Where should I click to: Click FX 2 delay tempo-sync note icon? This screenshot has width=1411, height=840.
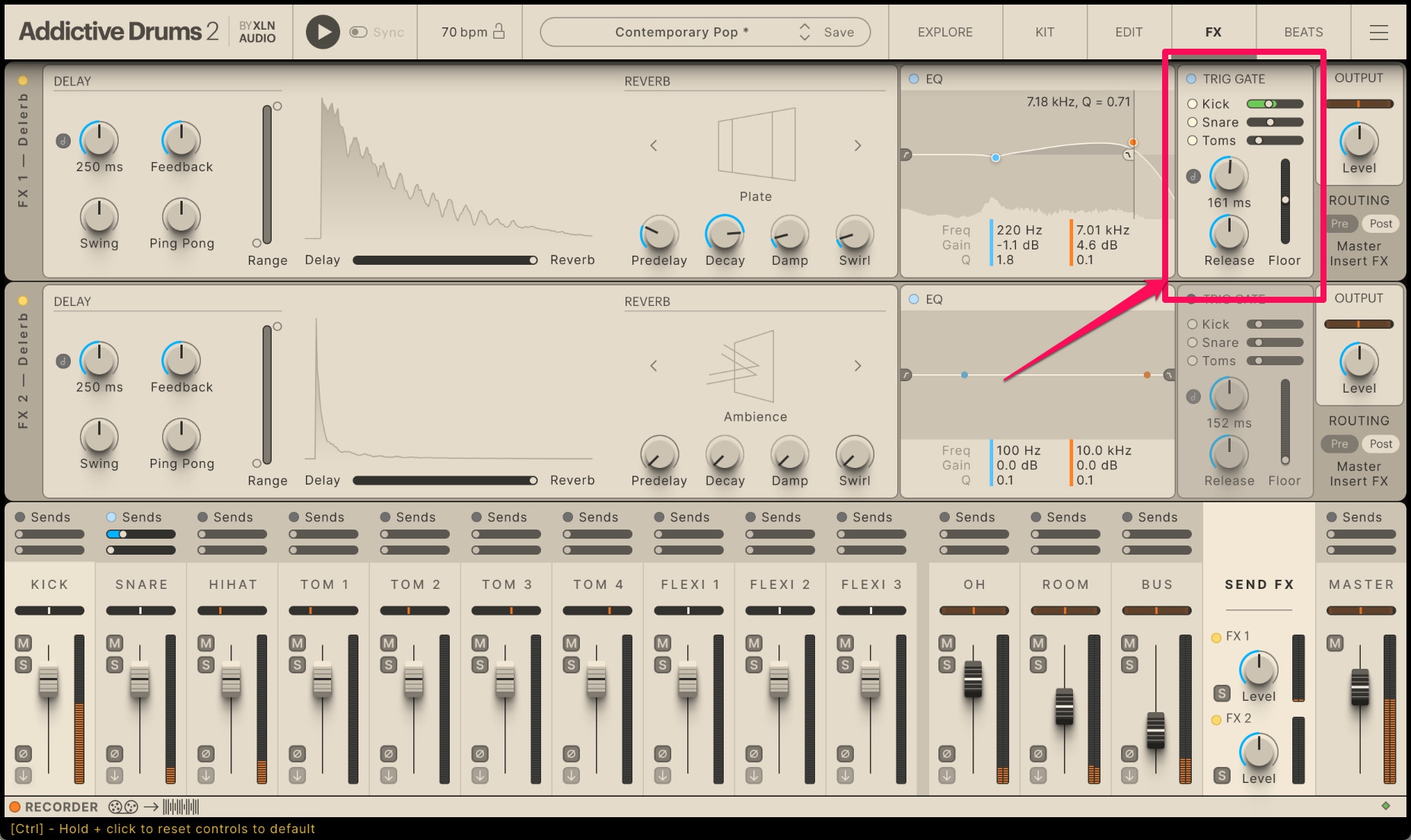pyautogui.click(x=63, y=361)
